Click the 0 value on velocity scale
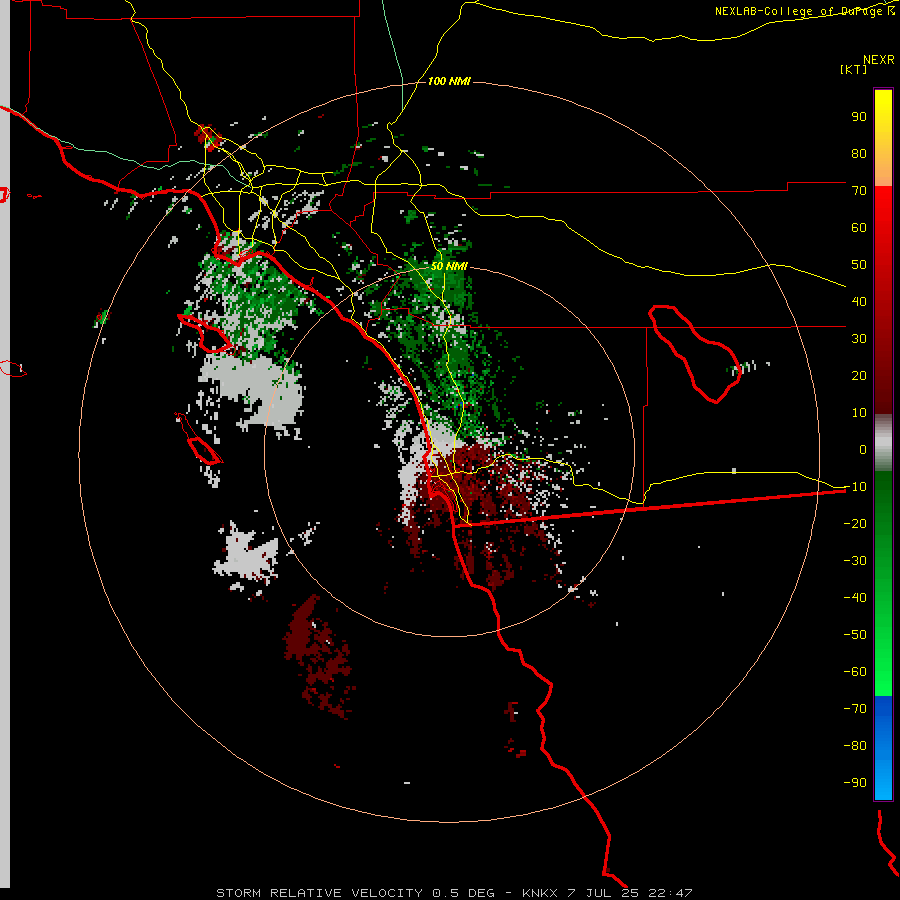 [x=863, y=449]
